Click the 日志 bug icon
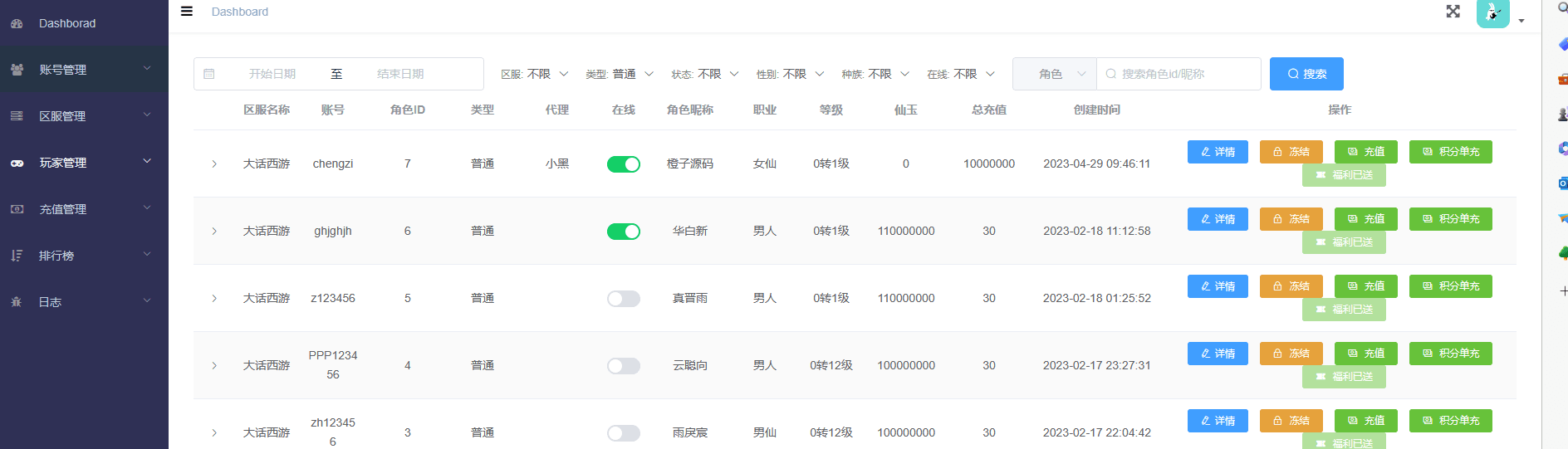Image resolution: width=1568 pixels, height=449 pixels. click(17, 302)
